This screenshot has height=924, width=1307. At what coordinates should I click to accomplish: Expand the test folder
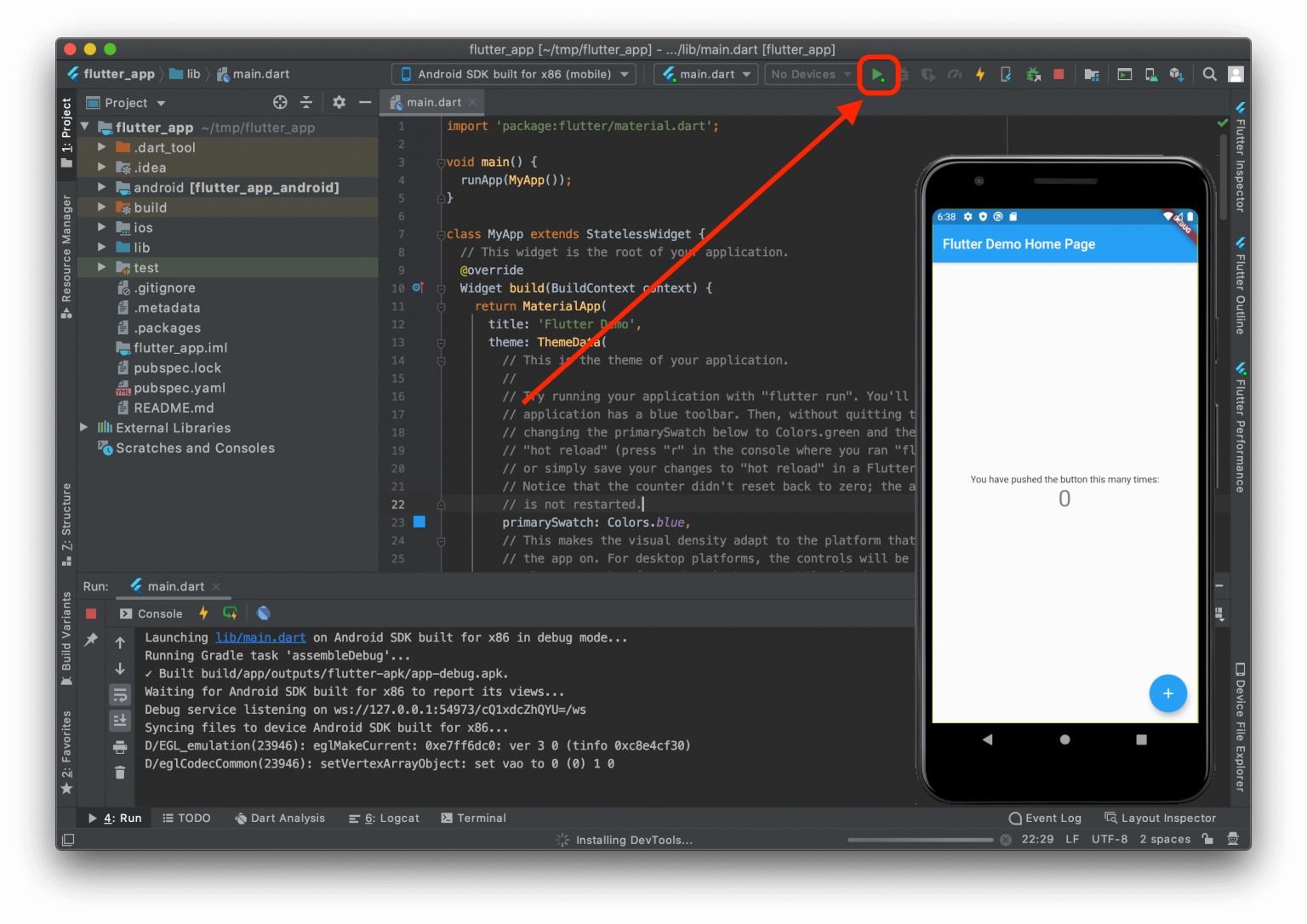pyautogui.click(x=102, y=267)
